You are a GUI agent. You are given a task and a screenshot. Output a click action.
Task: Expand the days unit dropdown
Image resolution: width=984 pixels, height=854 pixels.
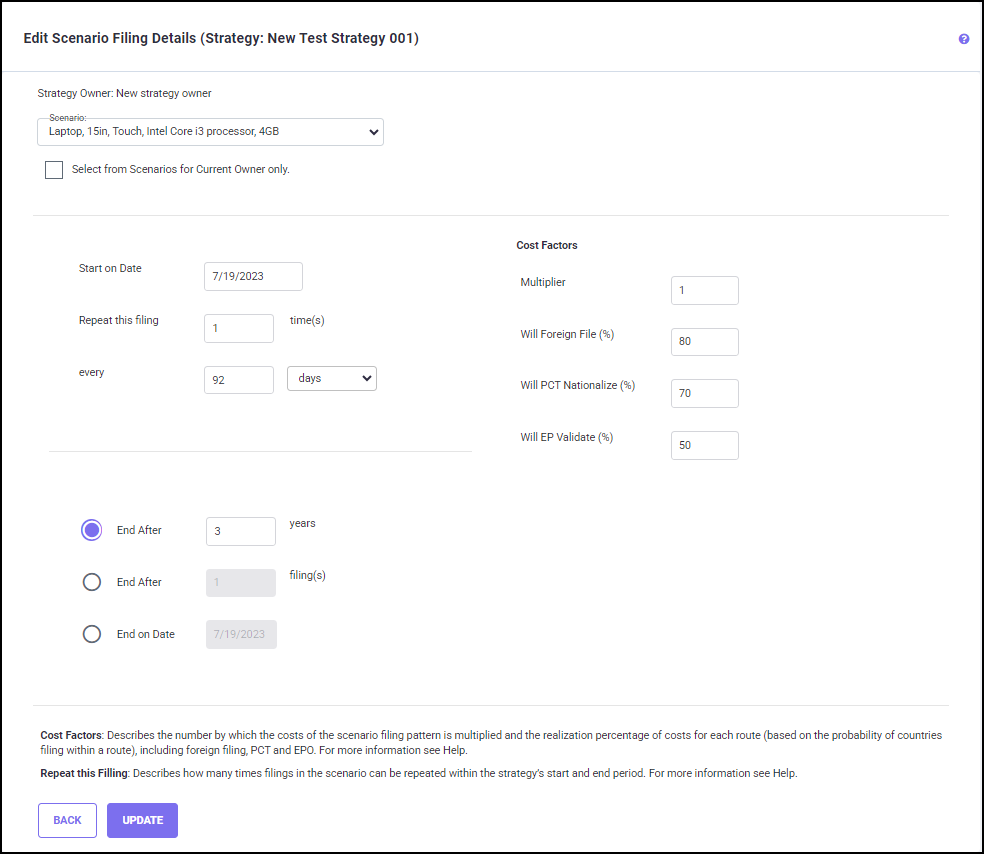tap(332, 379)
